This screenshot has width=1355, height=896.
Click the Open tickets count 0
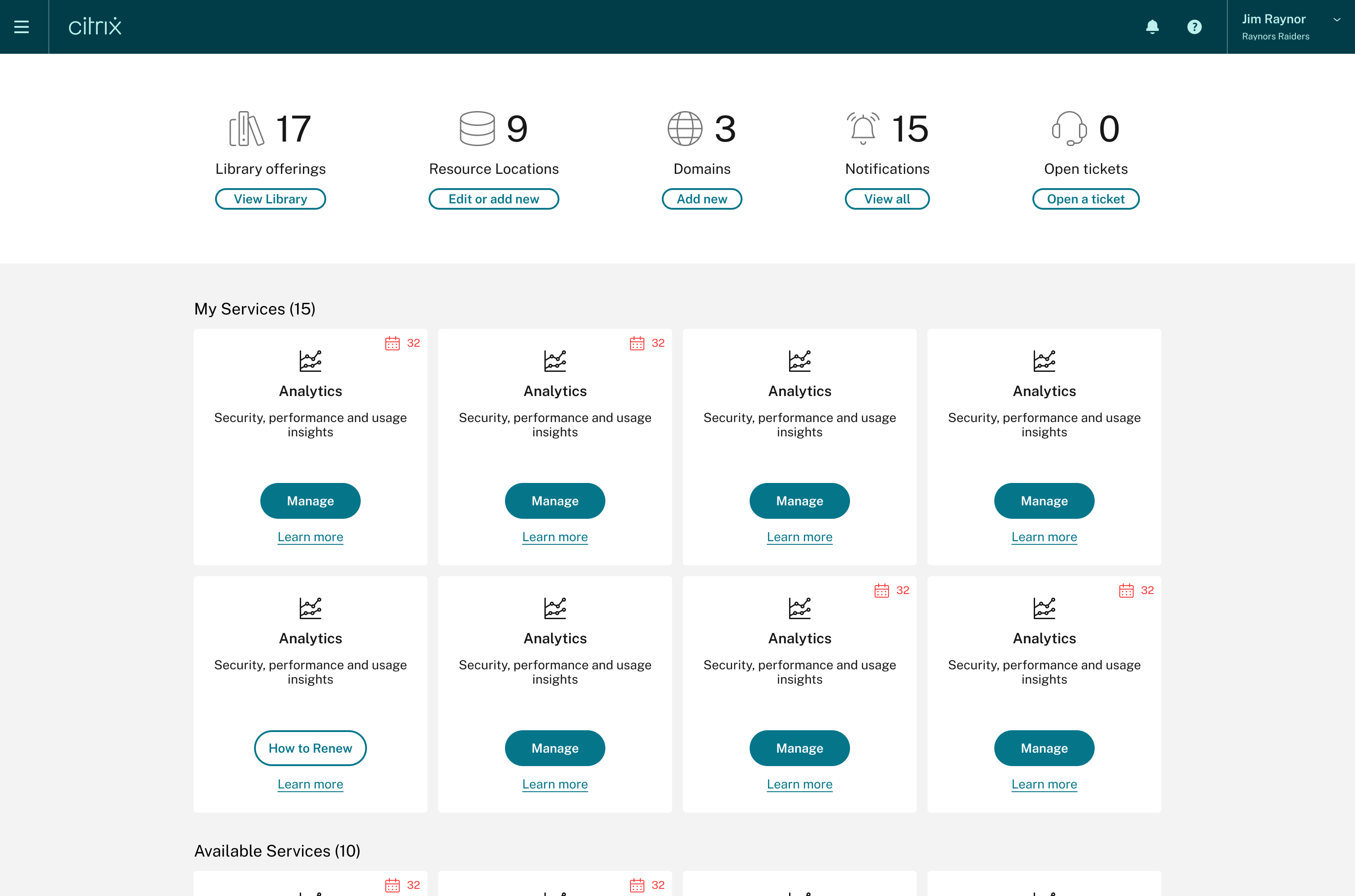1109,129
